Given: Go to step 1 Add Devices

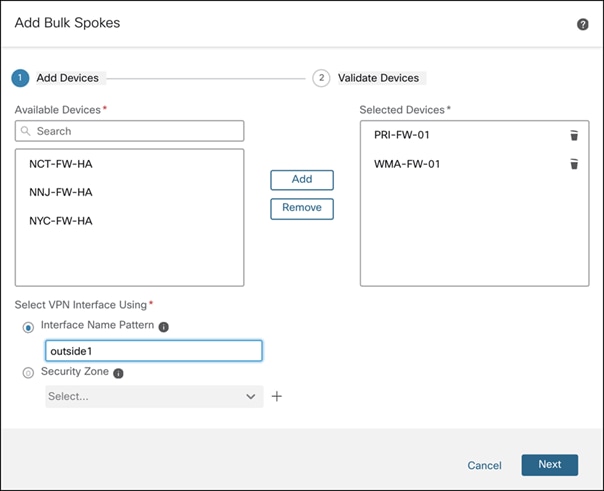Looking at the screenshot, I should [x=21, y=78].
